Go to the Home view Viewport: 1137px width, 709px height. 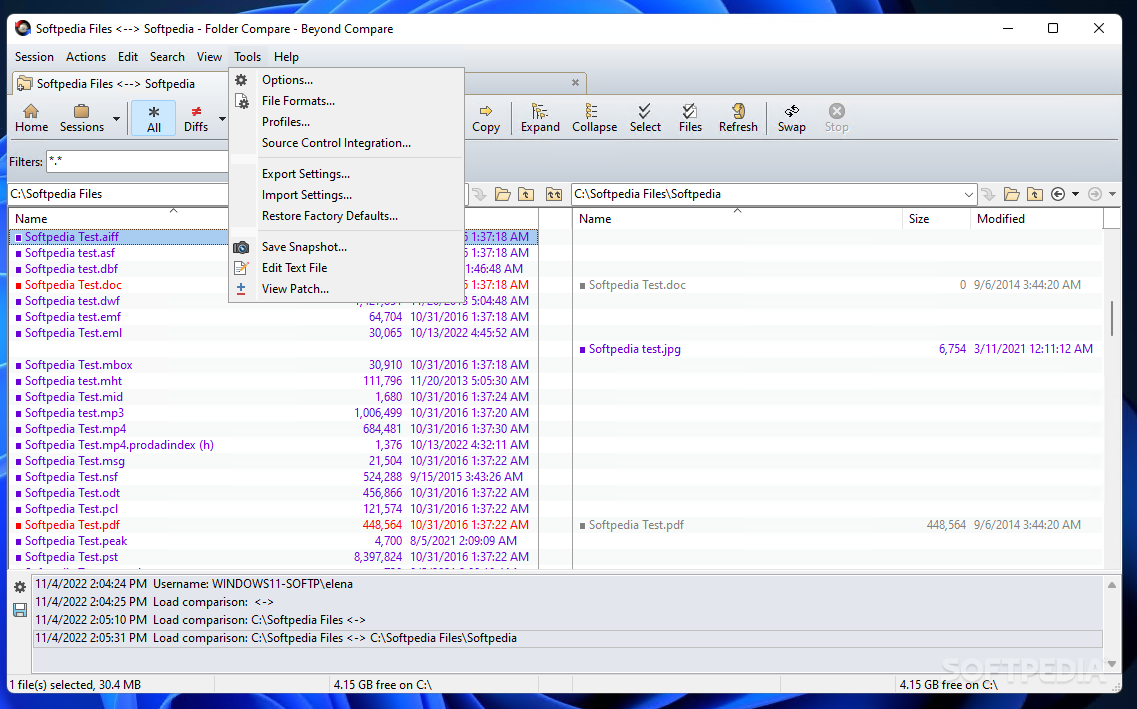click(31, 118)
